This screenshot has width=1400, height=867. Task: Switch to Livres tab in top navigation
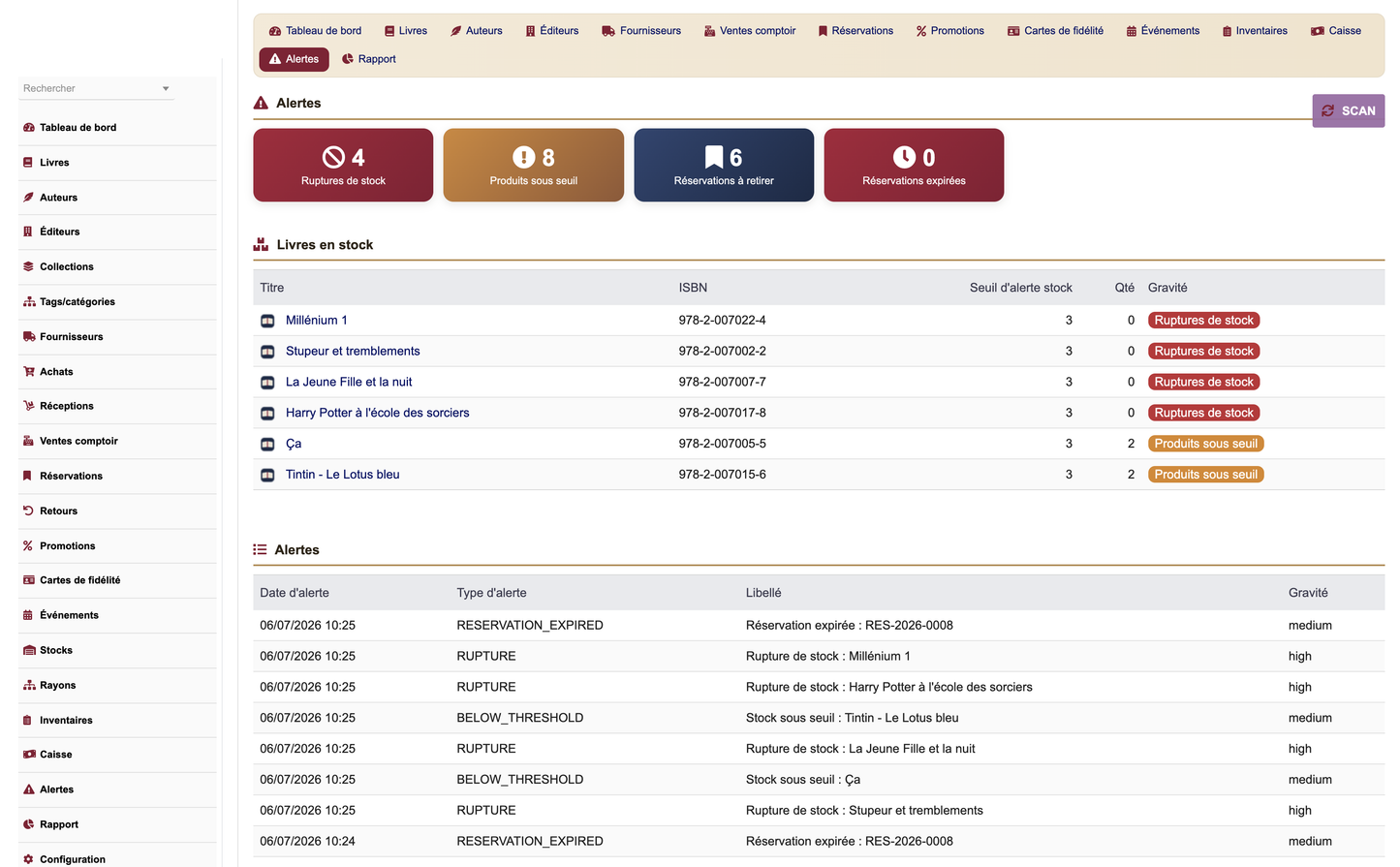tap(406, 31)
